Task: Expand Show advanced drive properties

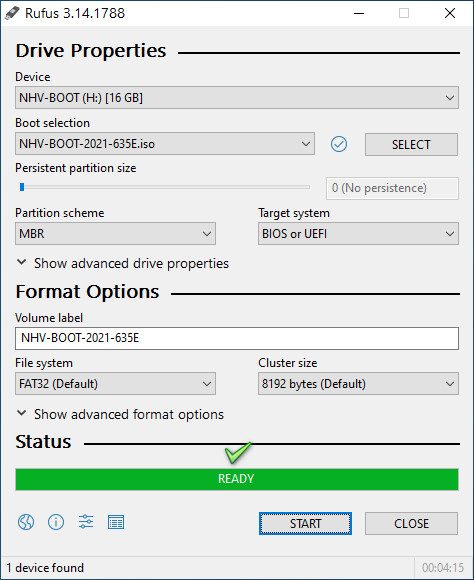Action: click(x=122, y=263)
